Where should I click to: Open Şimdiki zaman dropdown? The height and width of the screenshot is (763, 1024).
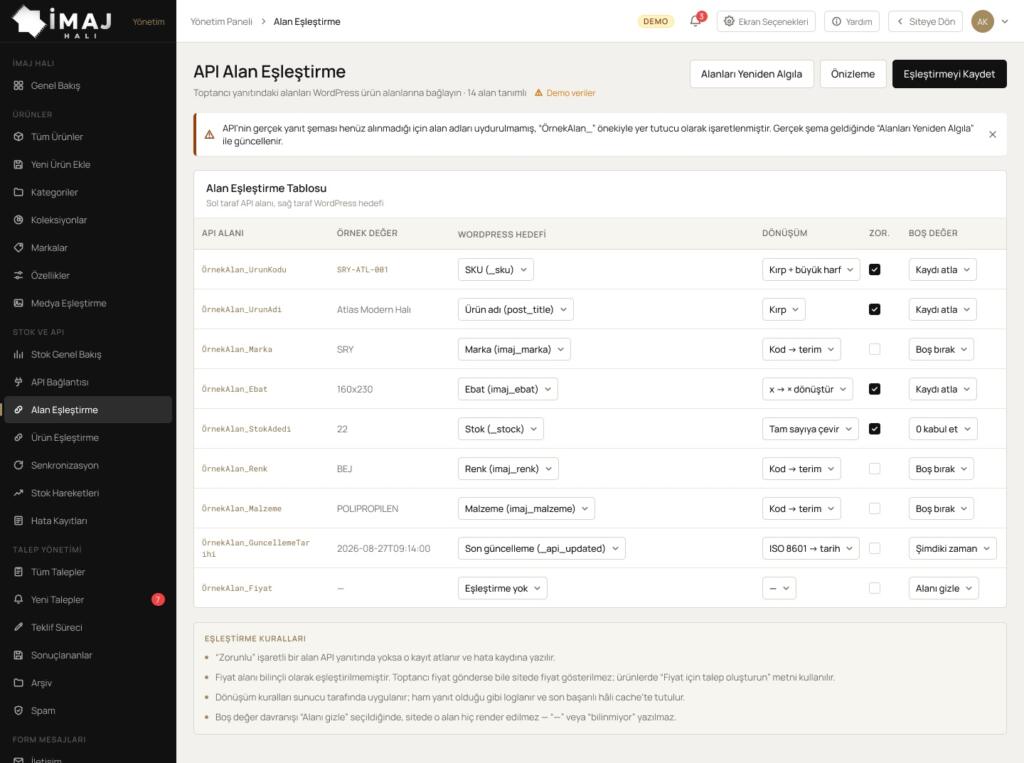coord(952,549)
